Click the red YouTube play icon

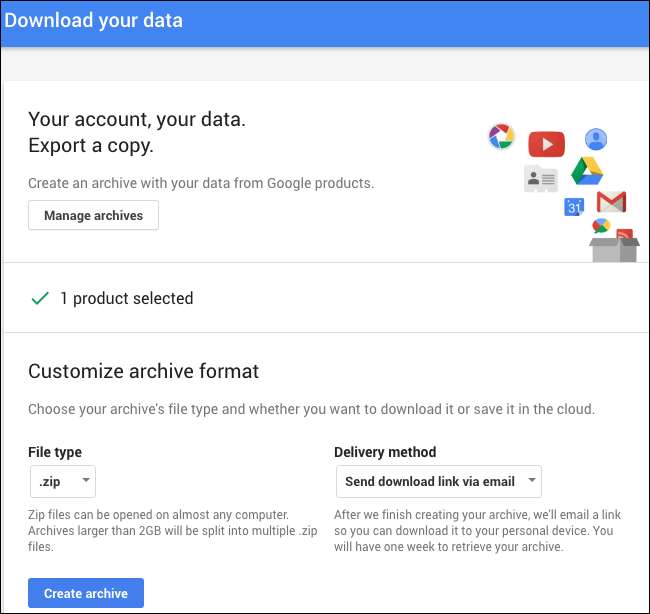click(x=546, y=144)
